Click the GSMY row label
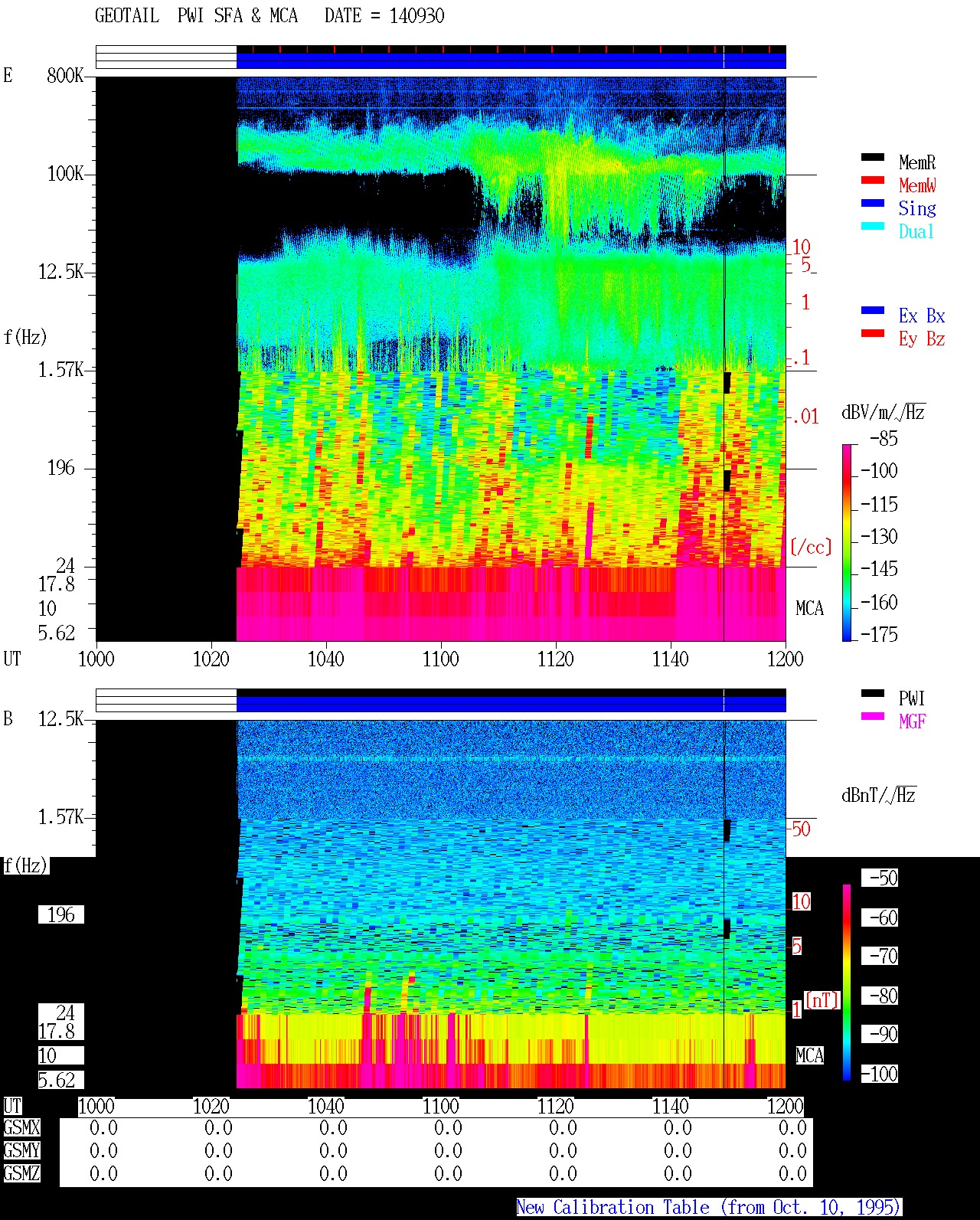 pyautogui.click(x=21, y=1150)
